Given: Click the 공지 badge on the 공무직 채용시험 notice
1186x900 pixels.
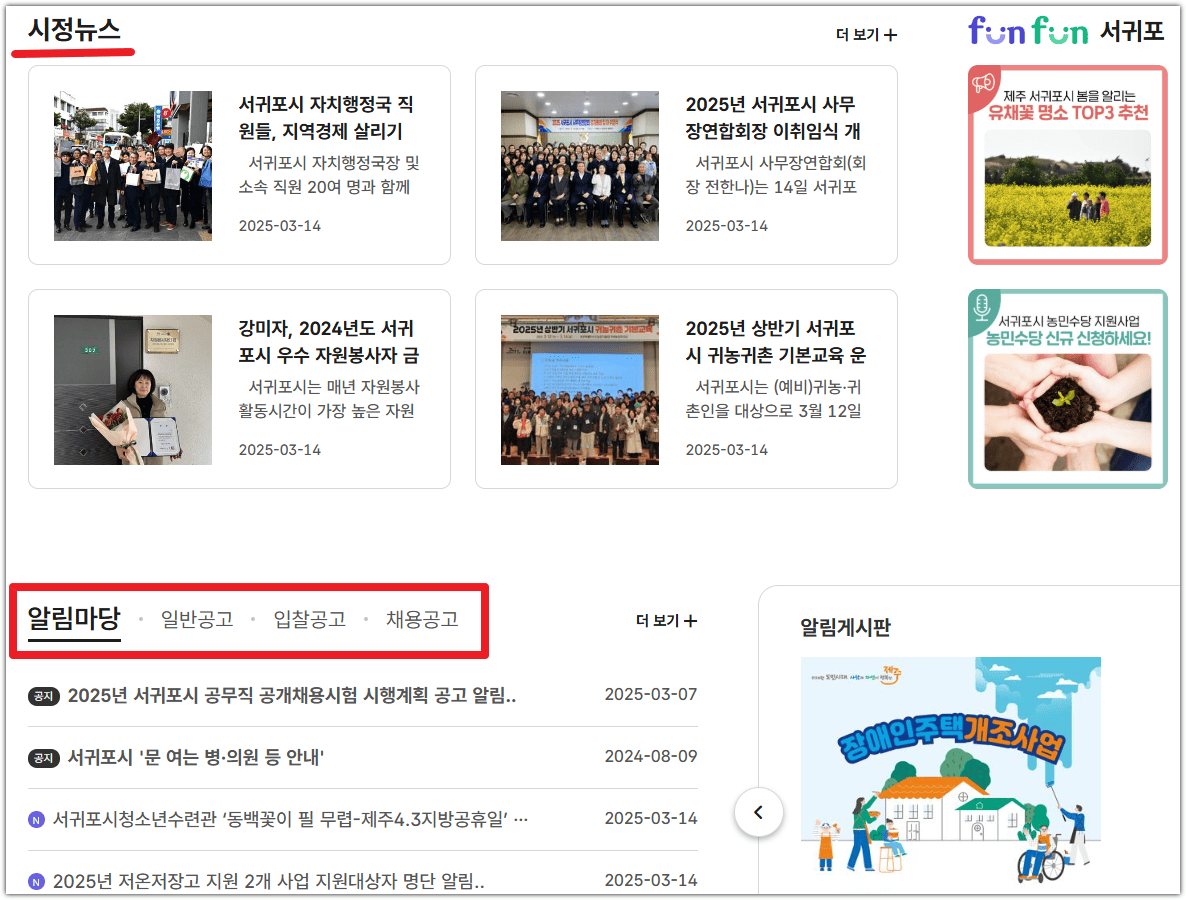Looking at the screenshot, I should 43,695.
